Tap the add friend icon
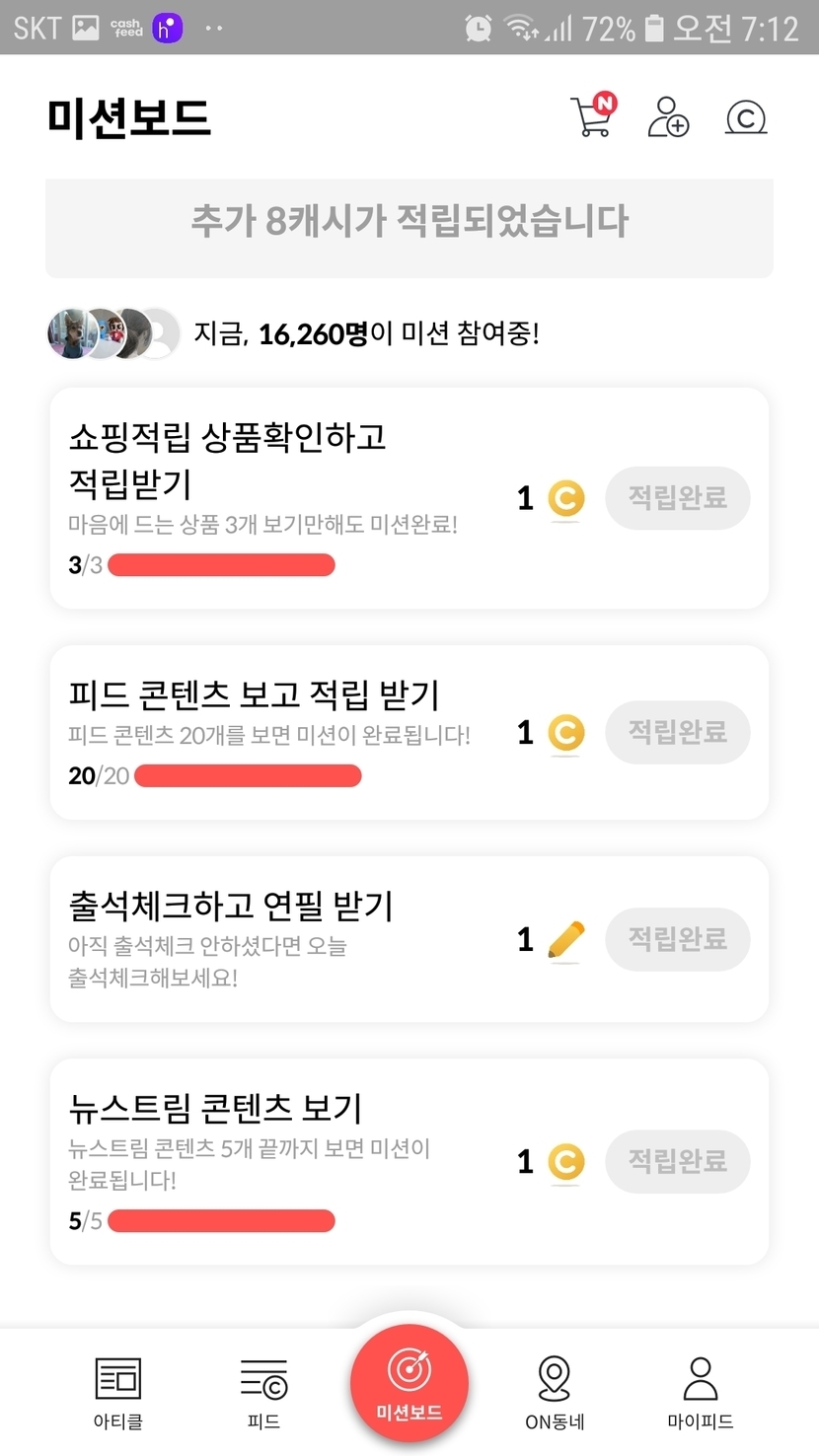 tap(668, 116)
